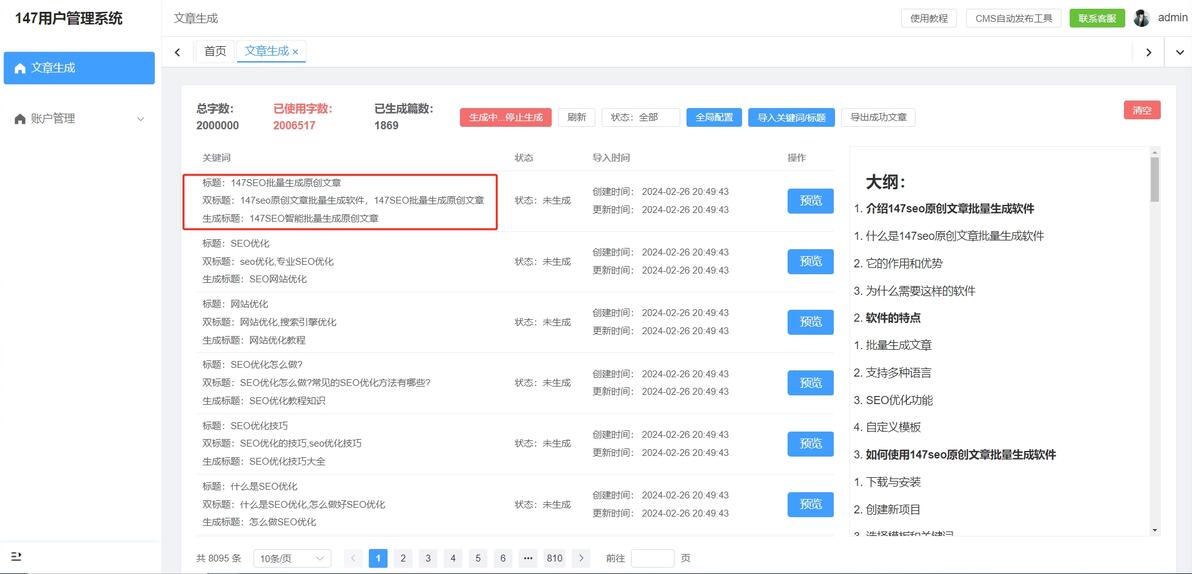Go to page 3
1192x574 pixels.
[x=428, y=558]
